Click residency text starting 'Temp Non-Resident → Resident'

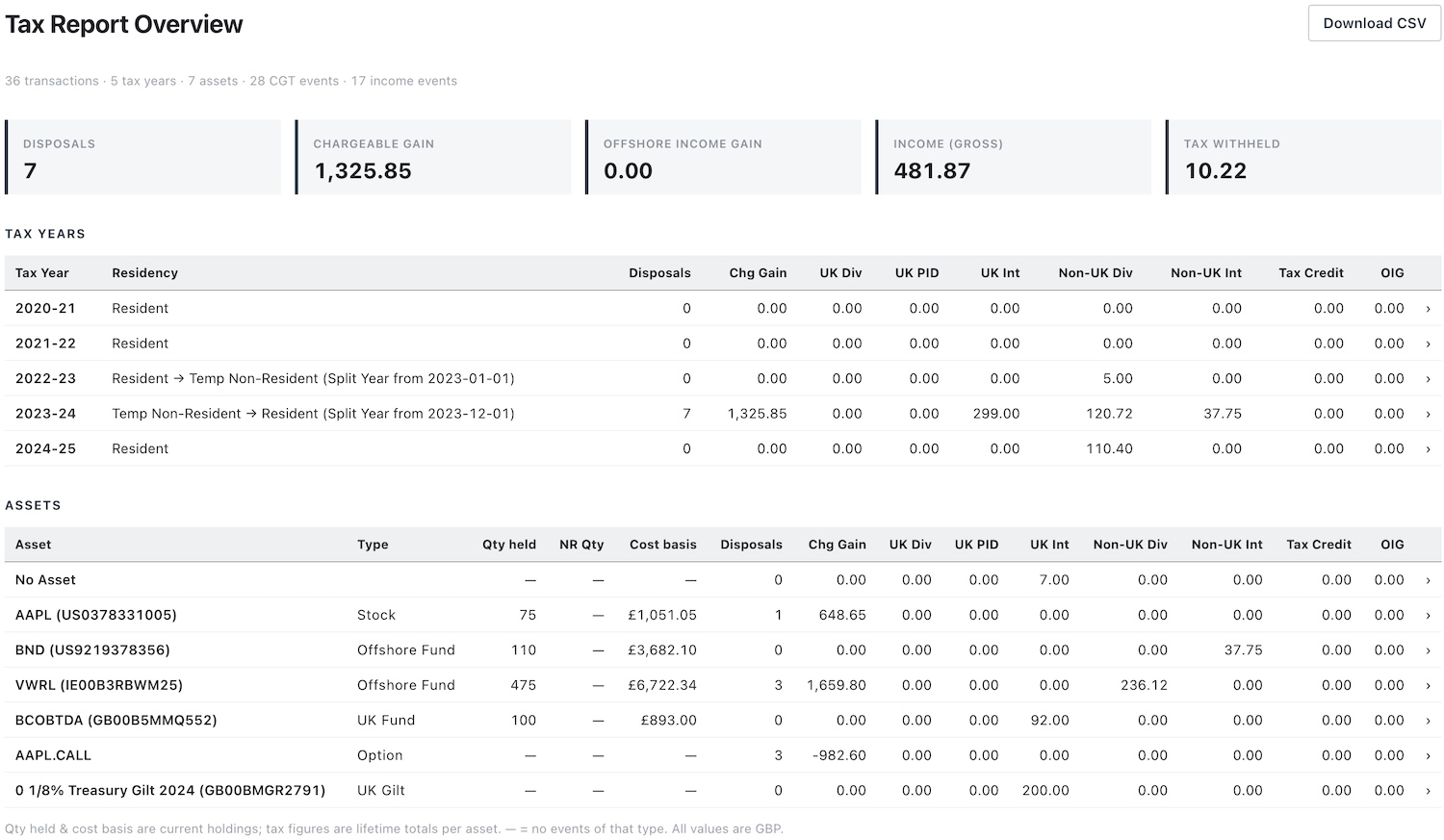pyautogui.click(x=313, y=414)
